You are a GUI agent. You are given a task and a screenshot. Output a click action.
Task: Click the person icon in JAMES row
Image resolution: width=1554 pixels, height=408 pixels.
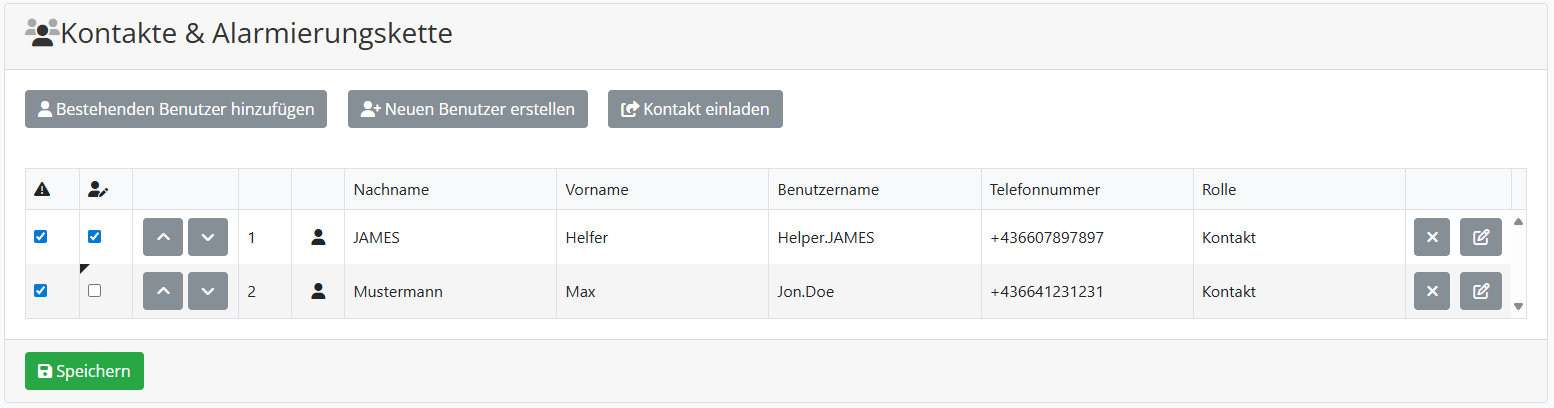(x=318, y=238)
